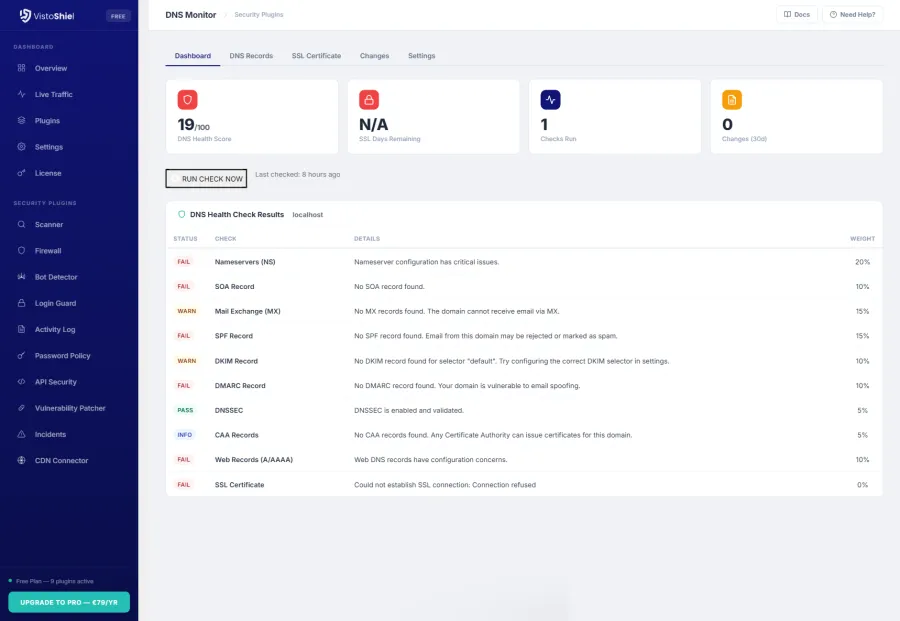This screenshot has height=621, width=900.
Task: Open the DNS Monitor Settings tab
Action: (421, 56)
